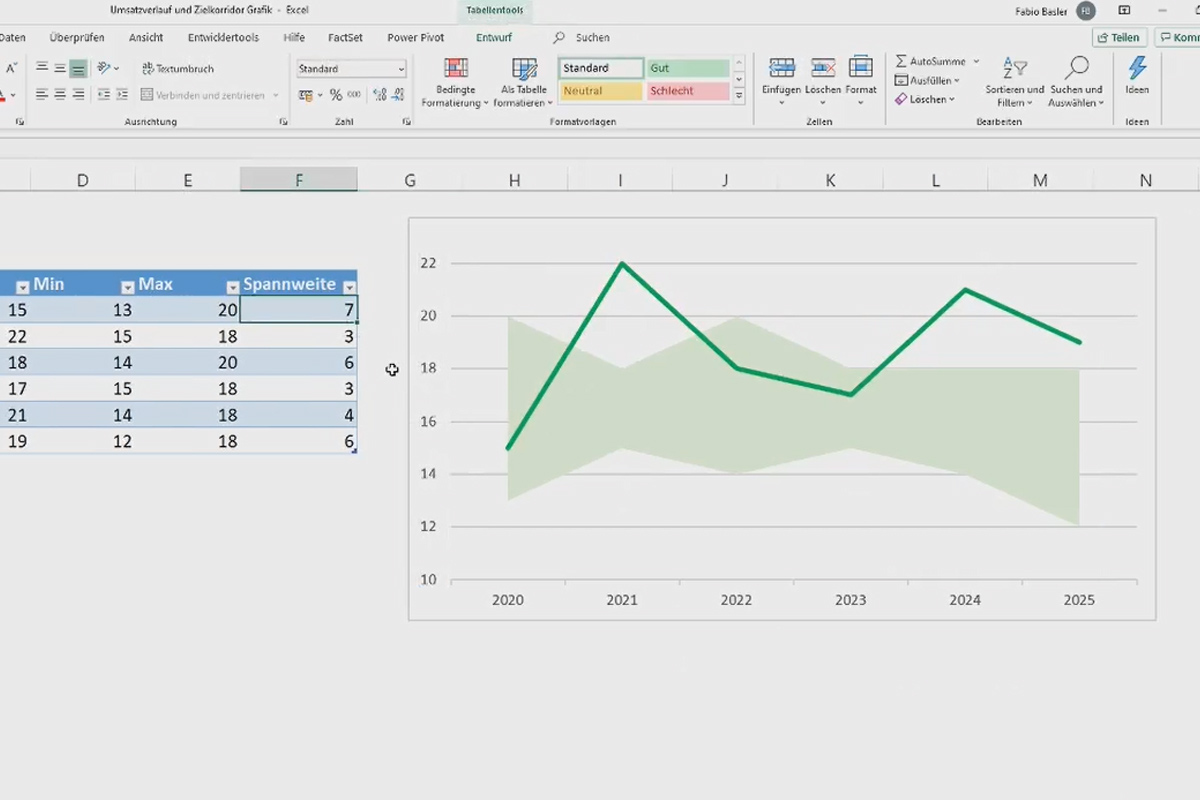Select the Max cell showing 20 first row
Image resolution: width=1200 pixels, height=800 pixels.
click(188, 310)
